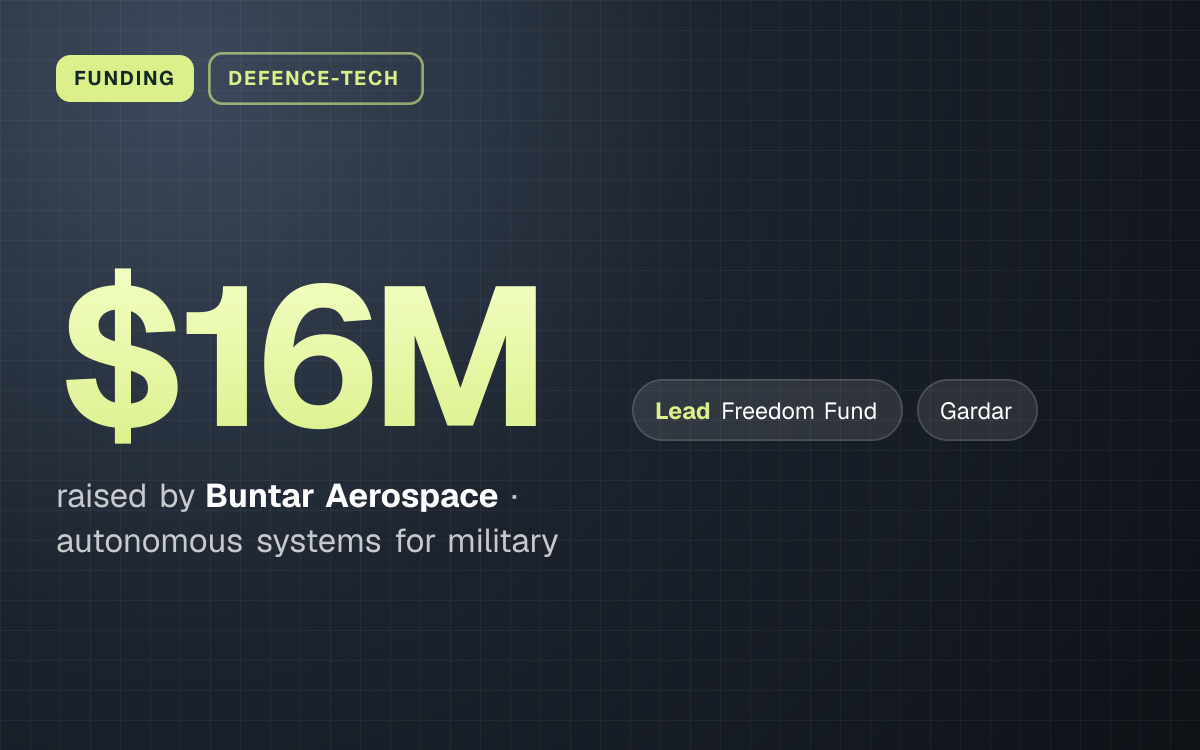Click the FUNDING tag badge

(125, 78)
